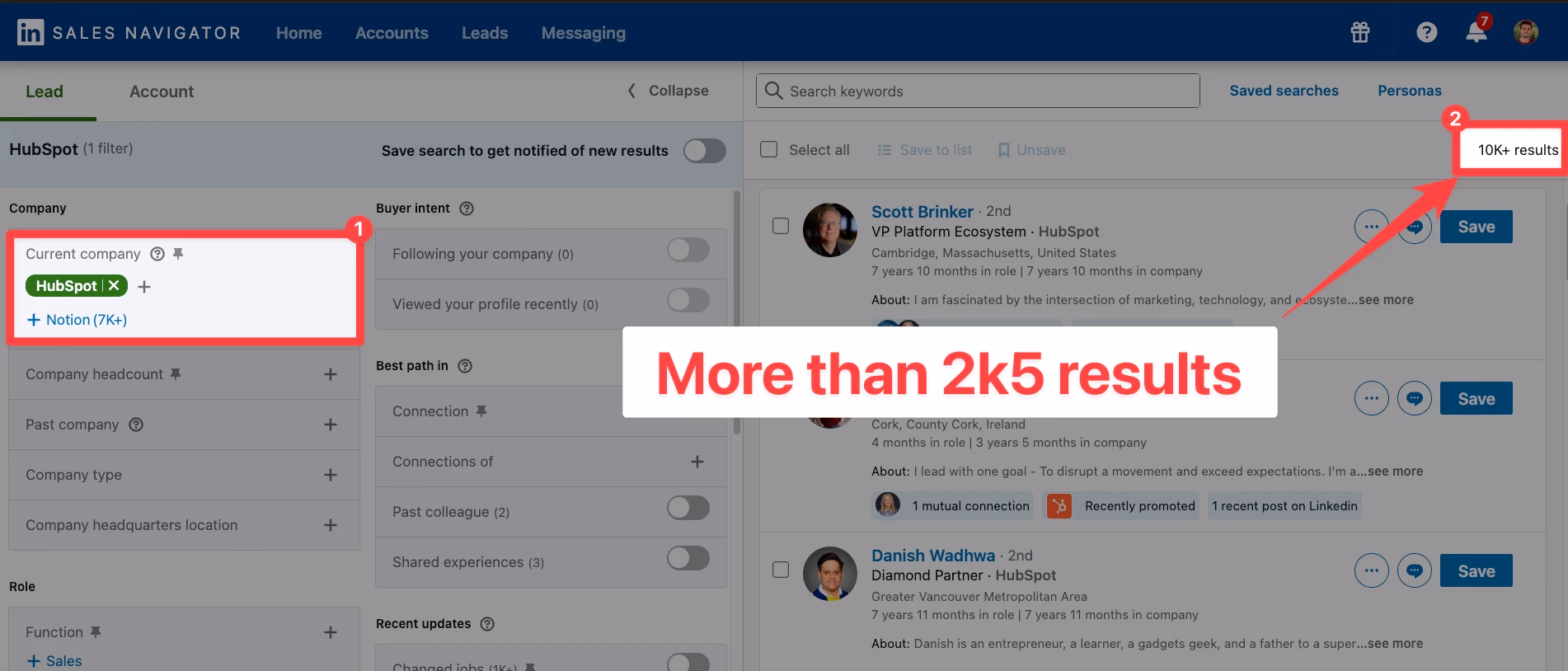Open the help question mark icon
This screenshot has height=671, width=1568.
(1426, 32)
